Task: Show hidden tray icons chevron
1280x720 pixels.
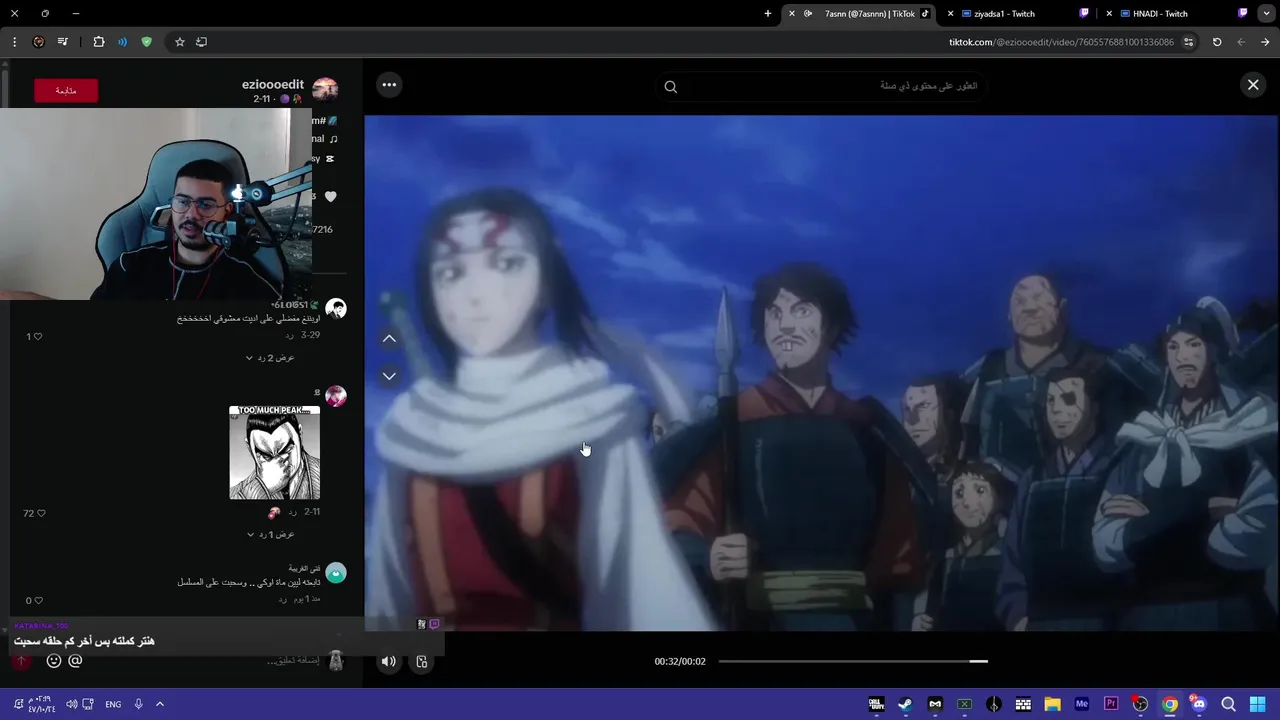Action: (160, 704)
